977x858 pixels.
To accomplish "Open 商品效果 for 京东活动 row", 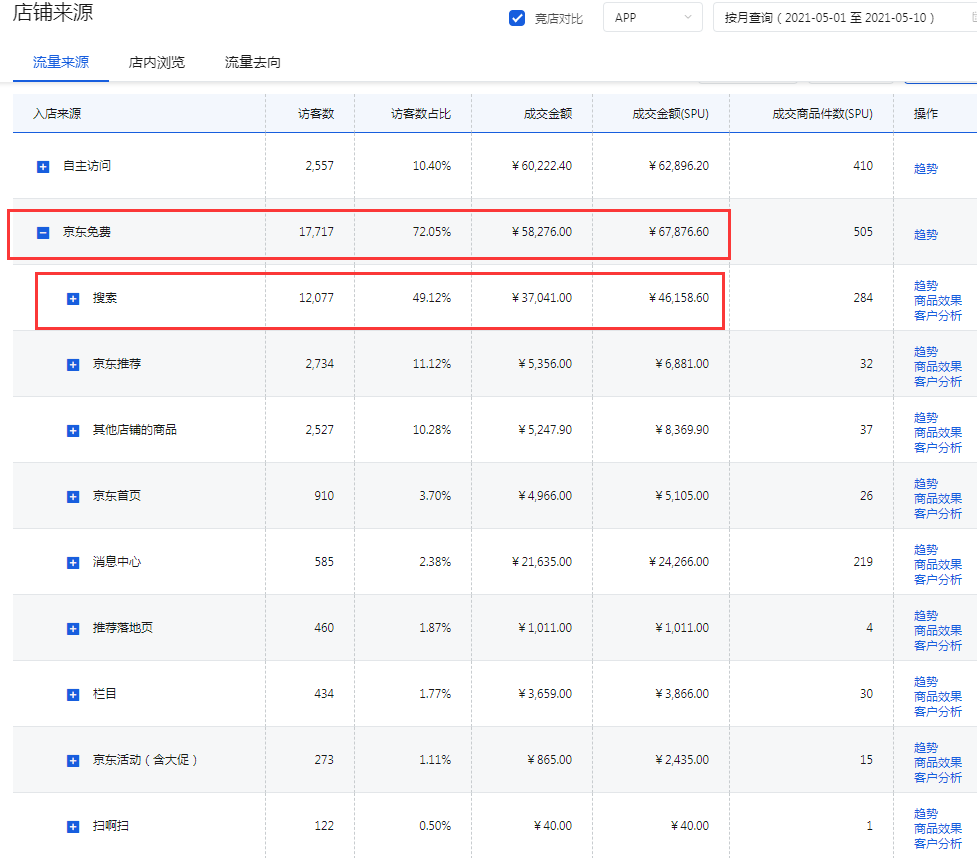I will [x=938, y=763].
